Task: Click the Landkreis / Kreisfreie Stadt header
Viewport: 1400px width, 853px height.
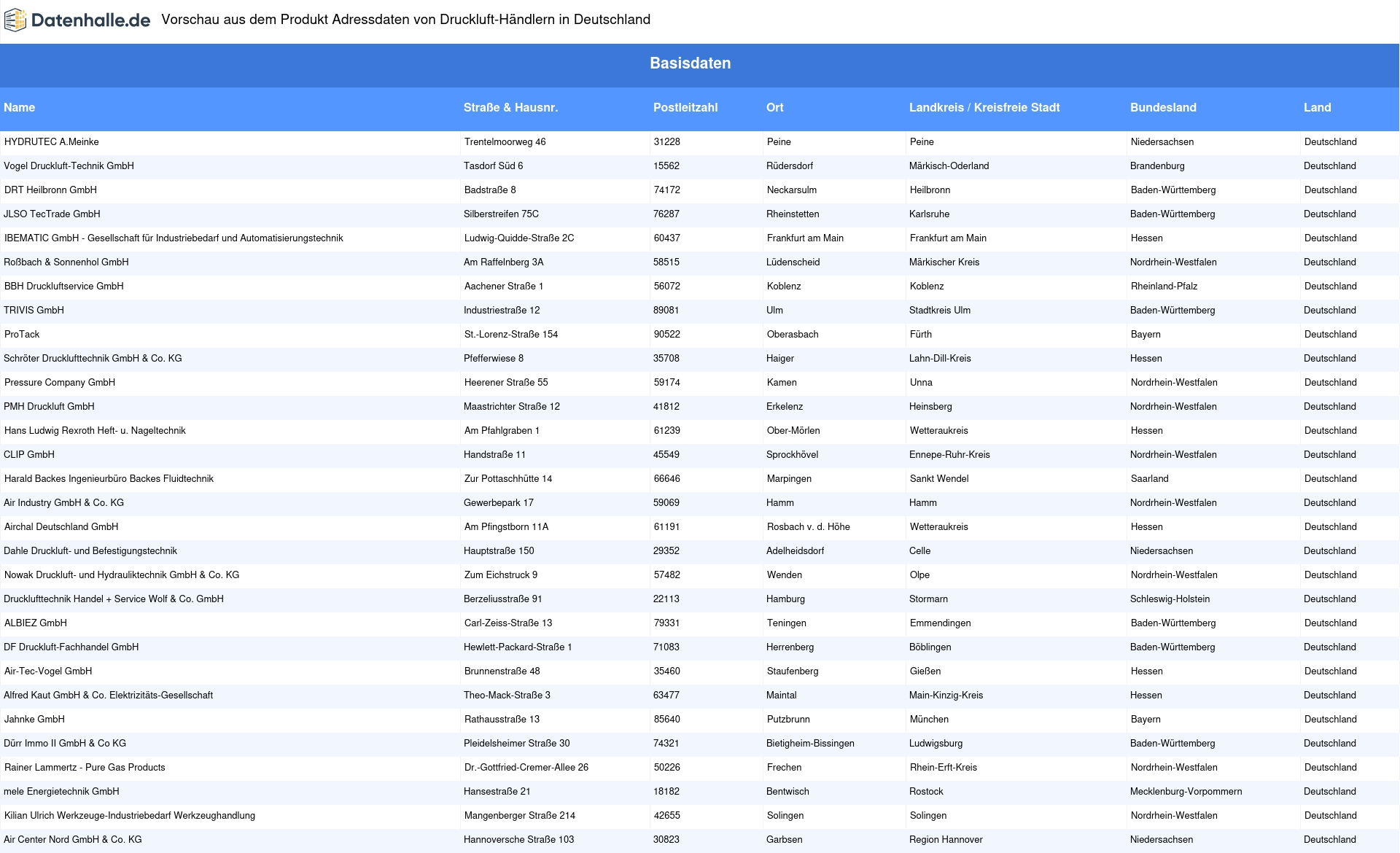Action: pos(984,108)
